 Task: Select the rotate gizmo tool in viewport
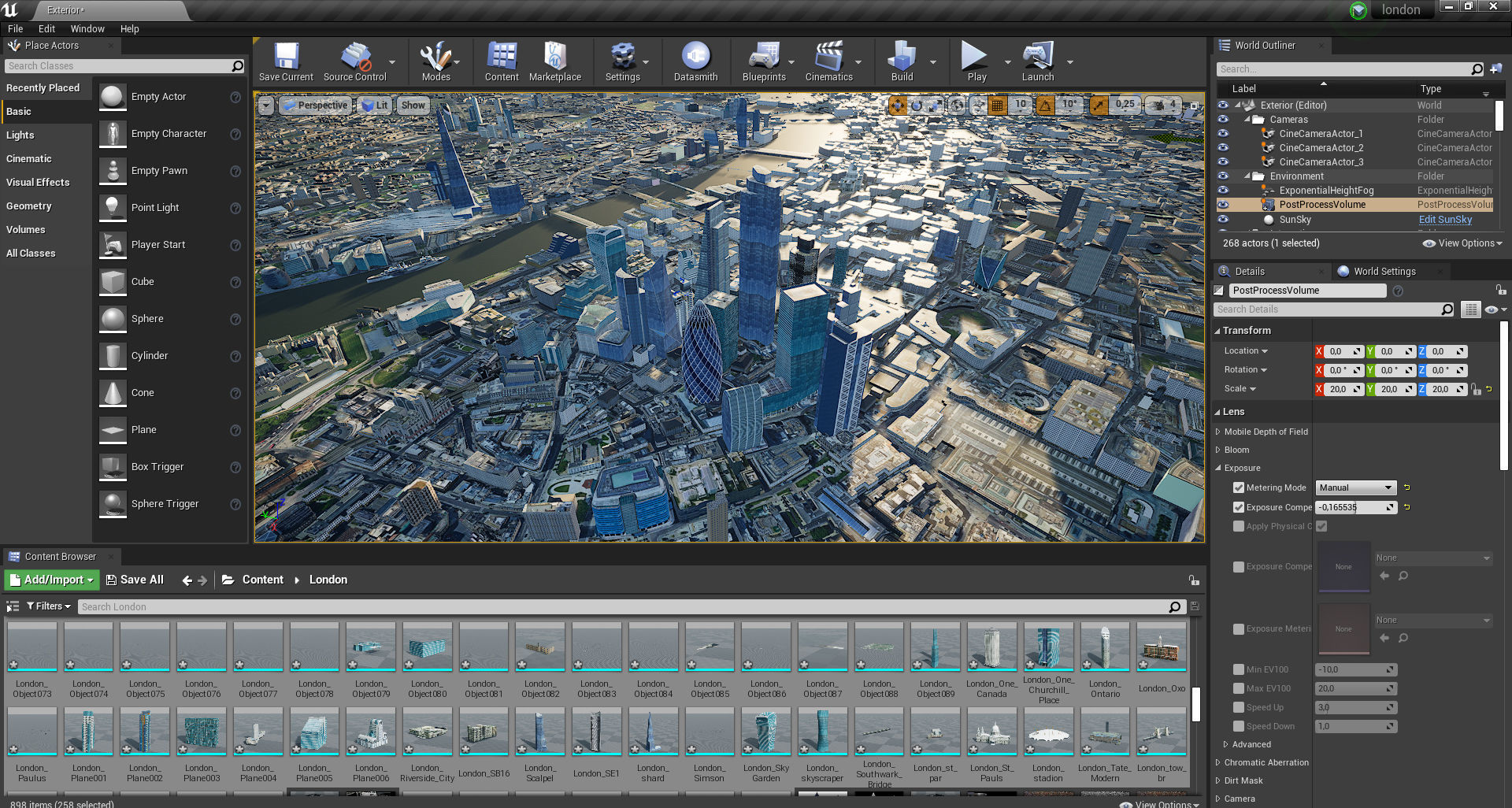click(x=917, y=105)
